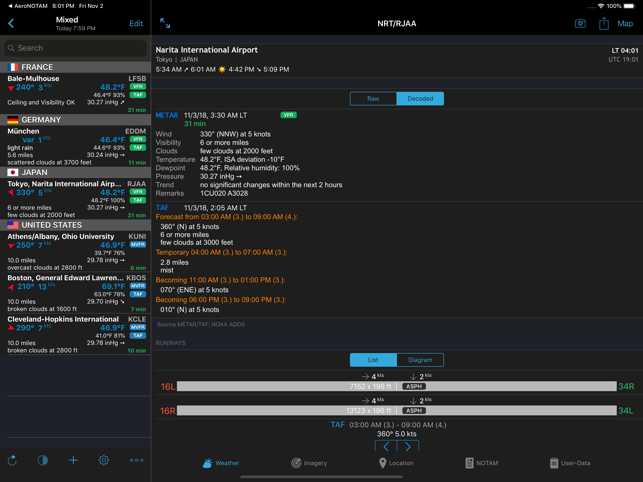Open the Imagery tab

point(309,463)
